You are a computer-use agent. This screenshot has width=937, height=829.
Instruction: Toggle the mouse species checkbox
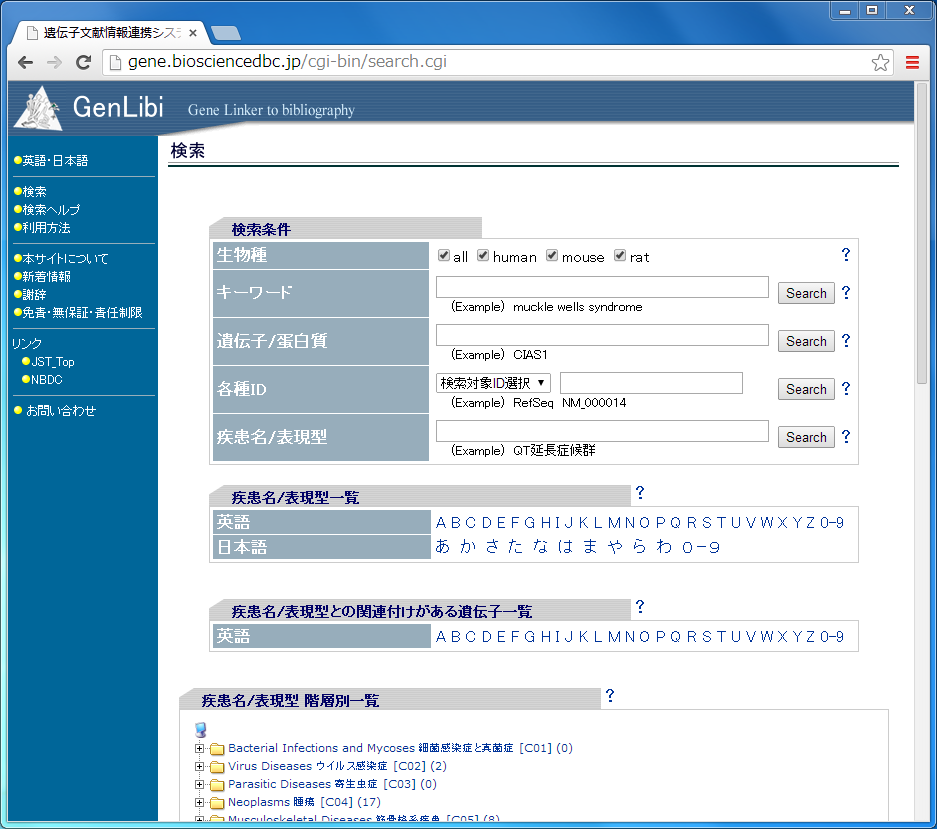point(552,256)
